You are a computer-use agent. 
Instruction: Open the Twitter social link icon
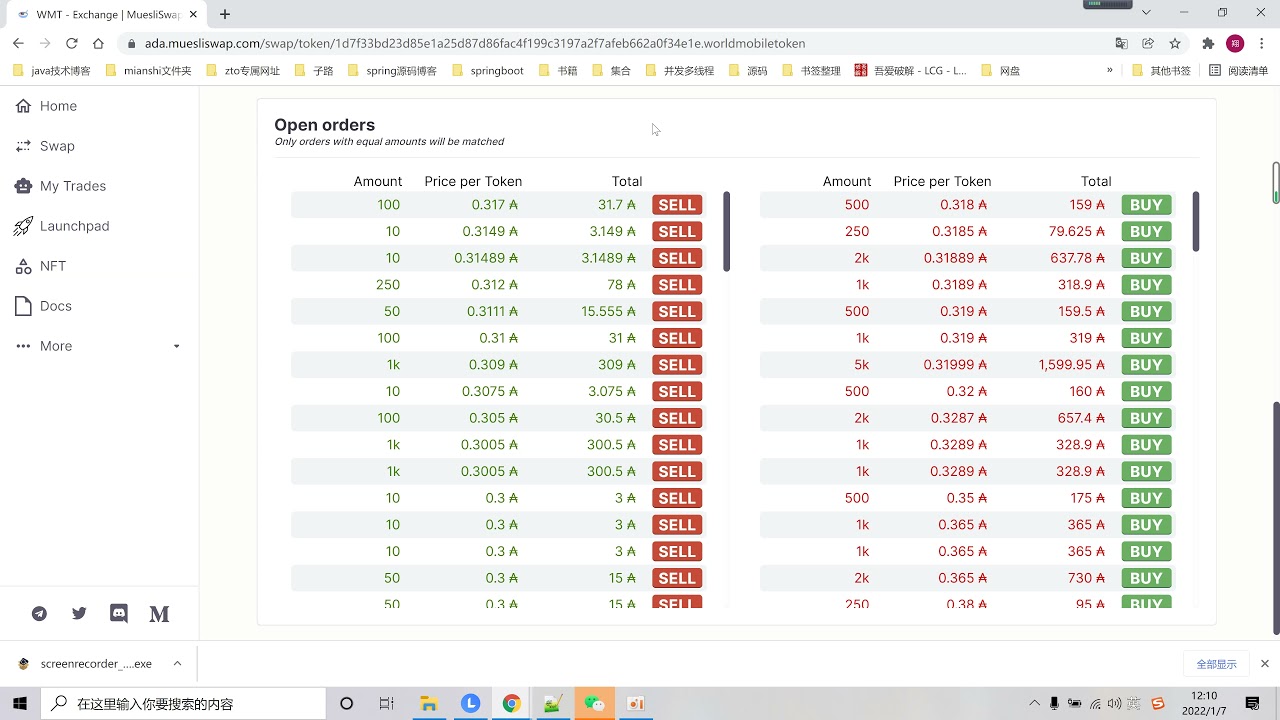click(x=79, y=614)
